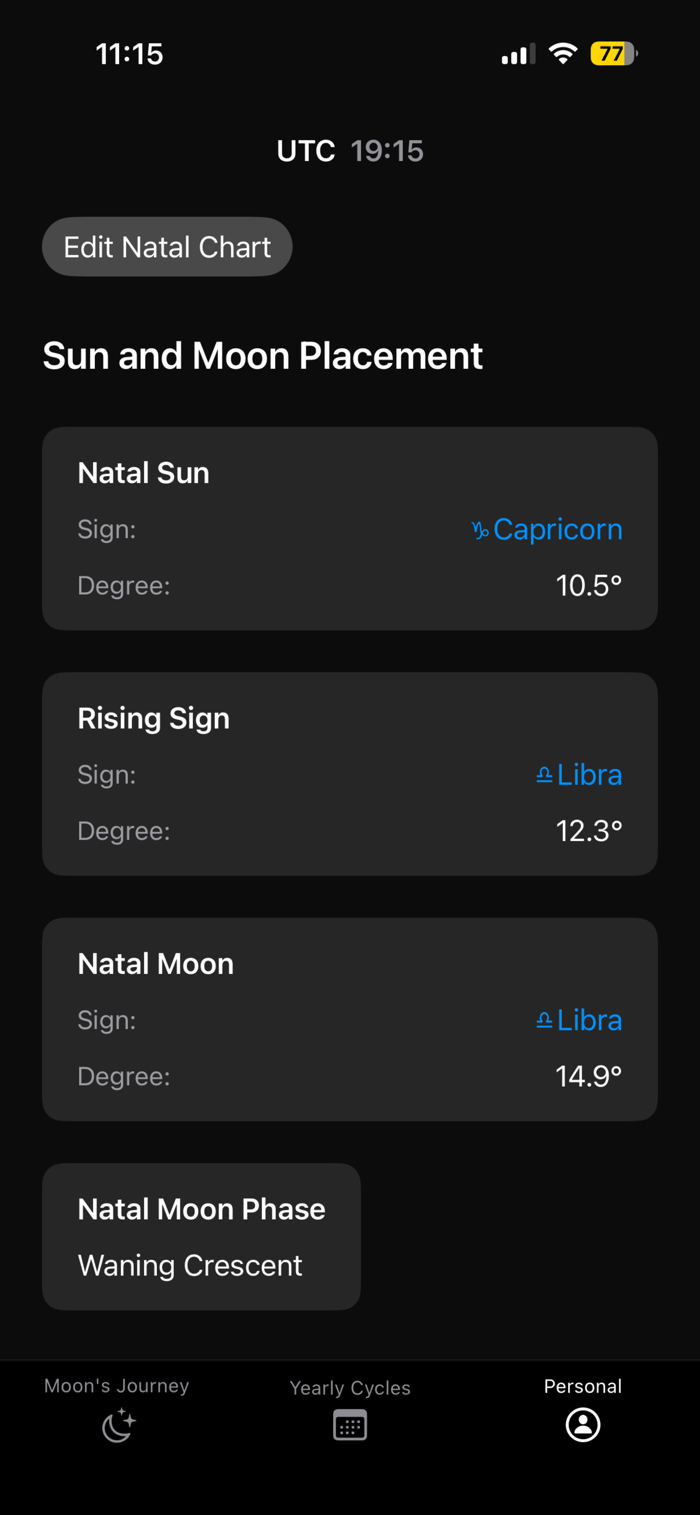The width and height of the screenshot is (700, 1515).
Task: Tap the crescent moon icon
Action: click(x=119, y=1425)
